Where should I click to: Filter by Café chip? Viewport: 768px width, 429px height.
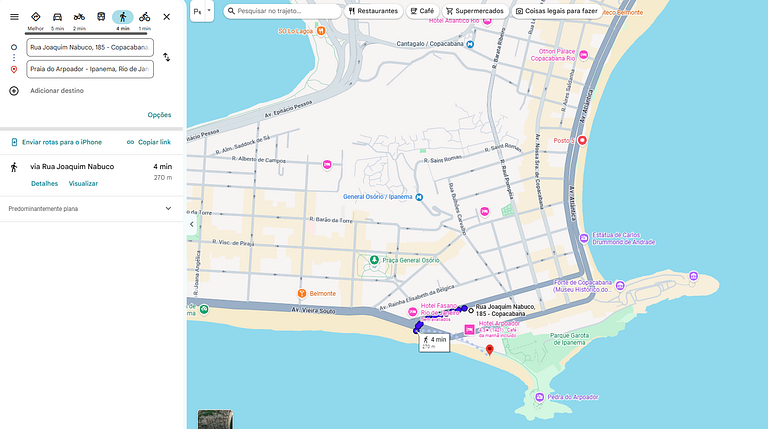click(422, 11)
